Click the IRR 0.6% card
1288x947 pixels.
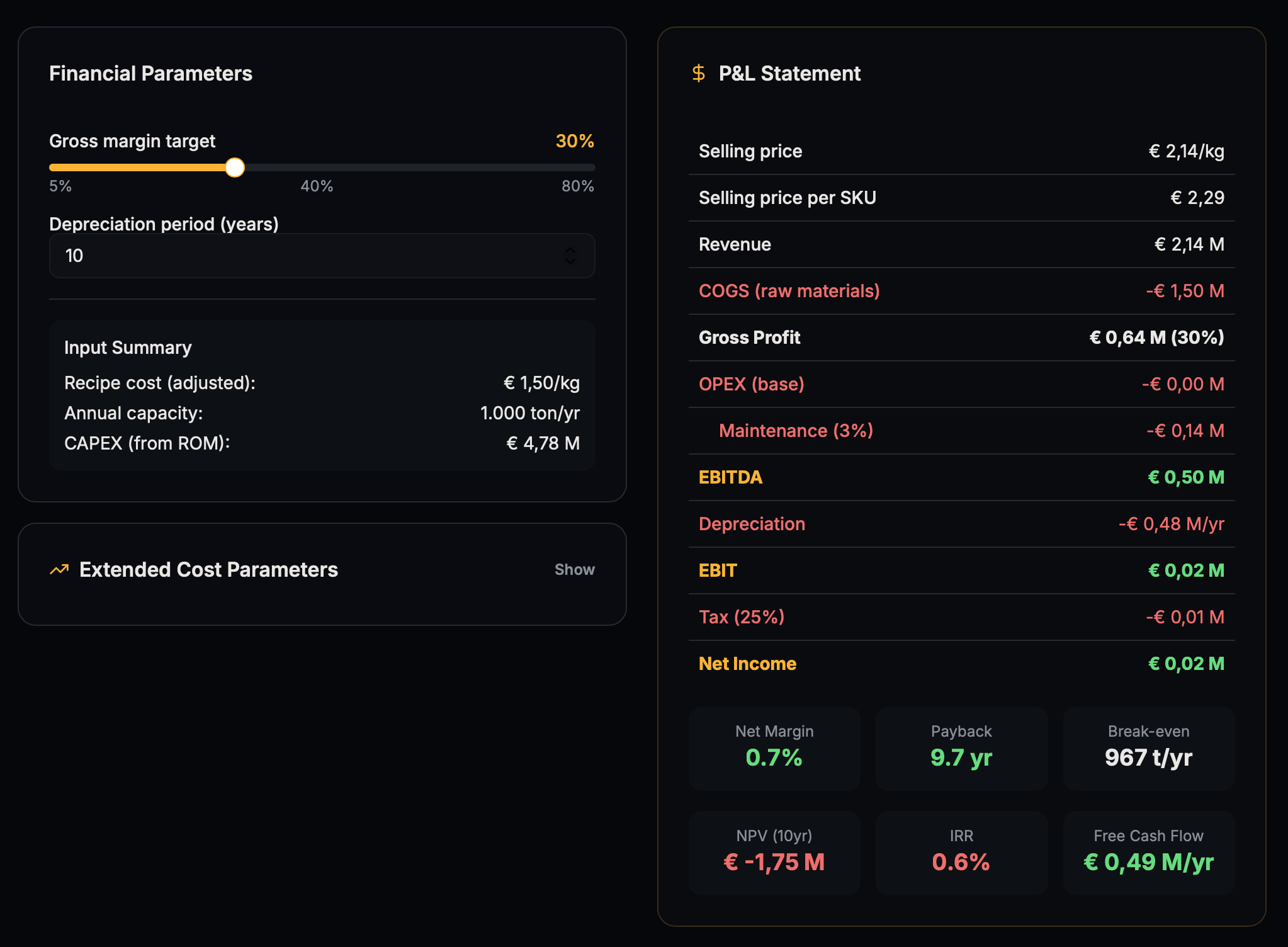tap(961, 852)
